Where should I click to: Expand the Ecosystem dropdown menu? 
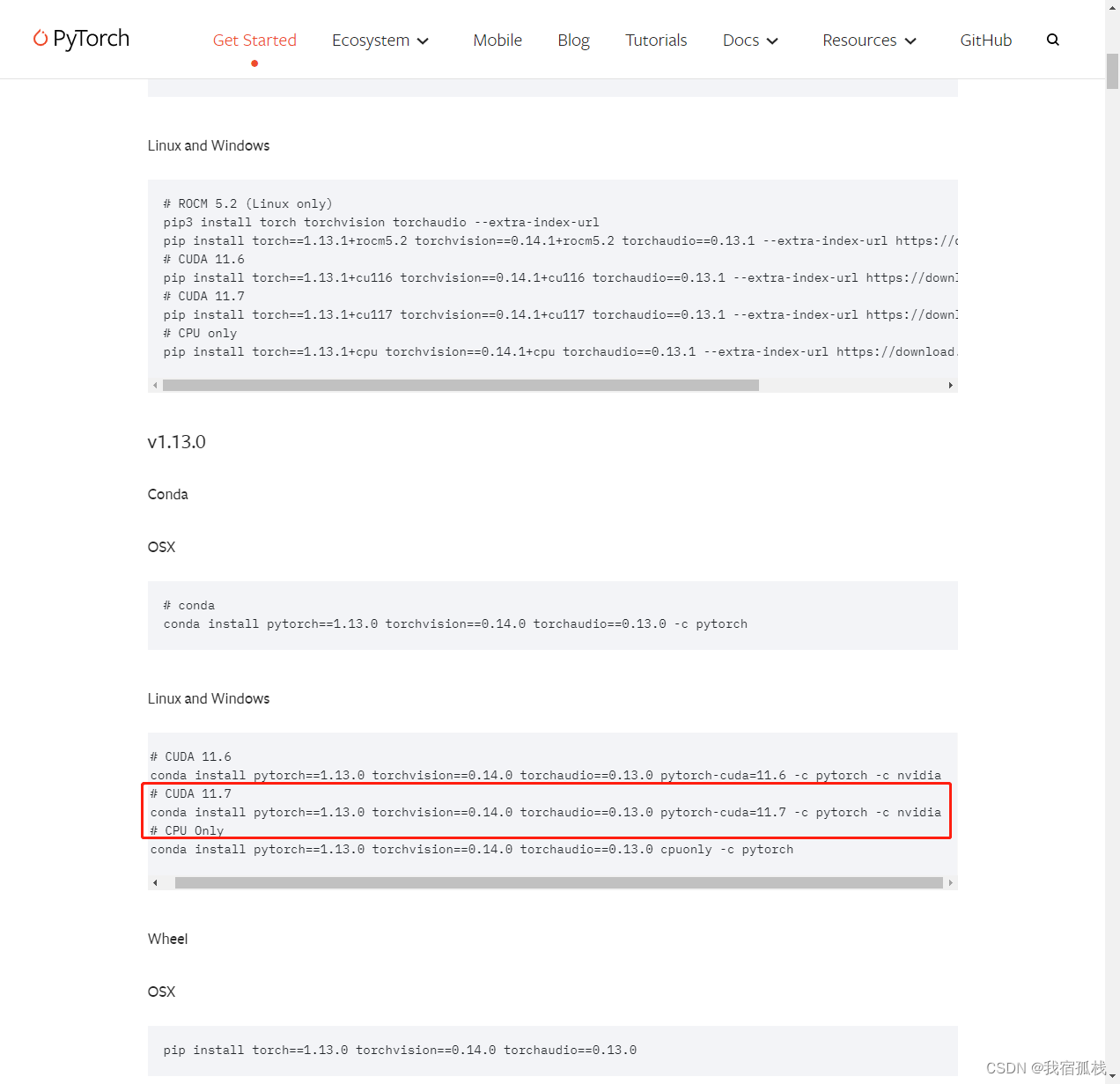pos(380,41)
